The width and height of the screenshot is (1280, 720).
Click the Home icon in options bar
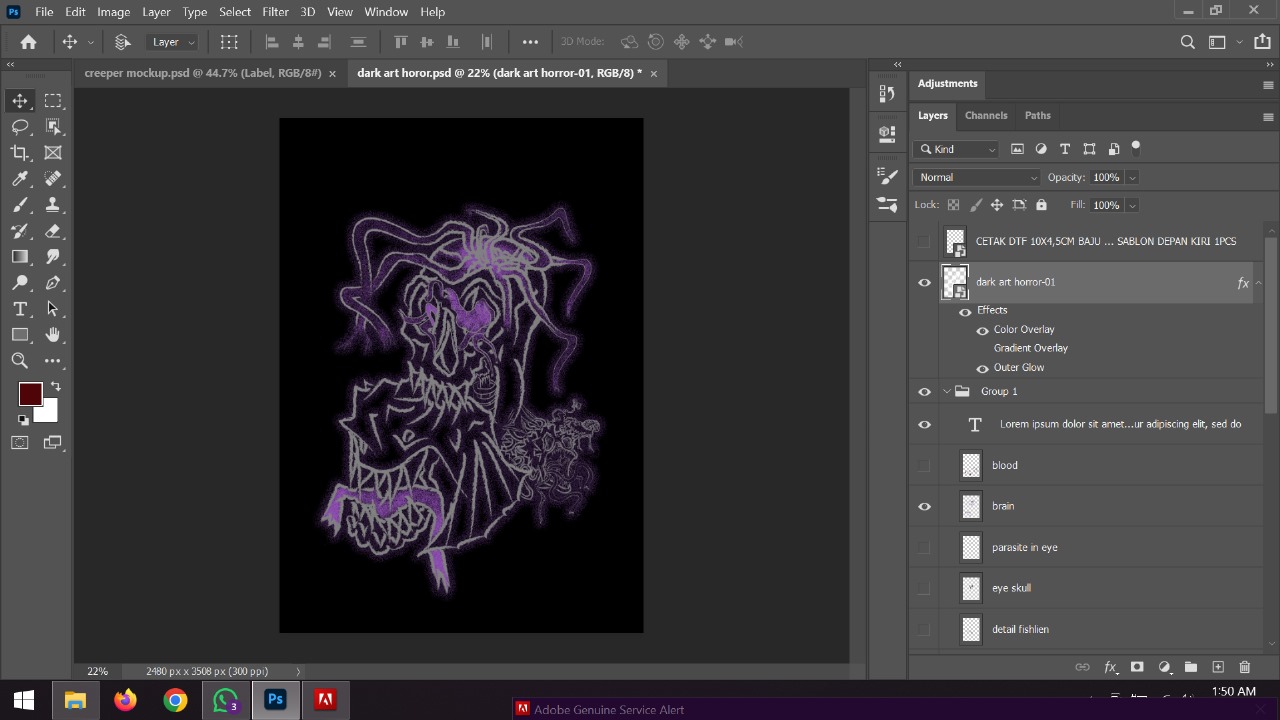coord(28,42)
